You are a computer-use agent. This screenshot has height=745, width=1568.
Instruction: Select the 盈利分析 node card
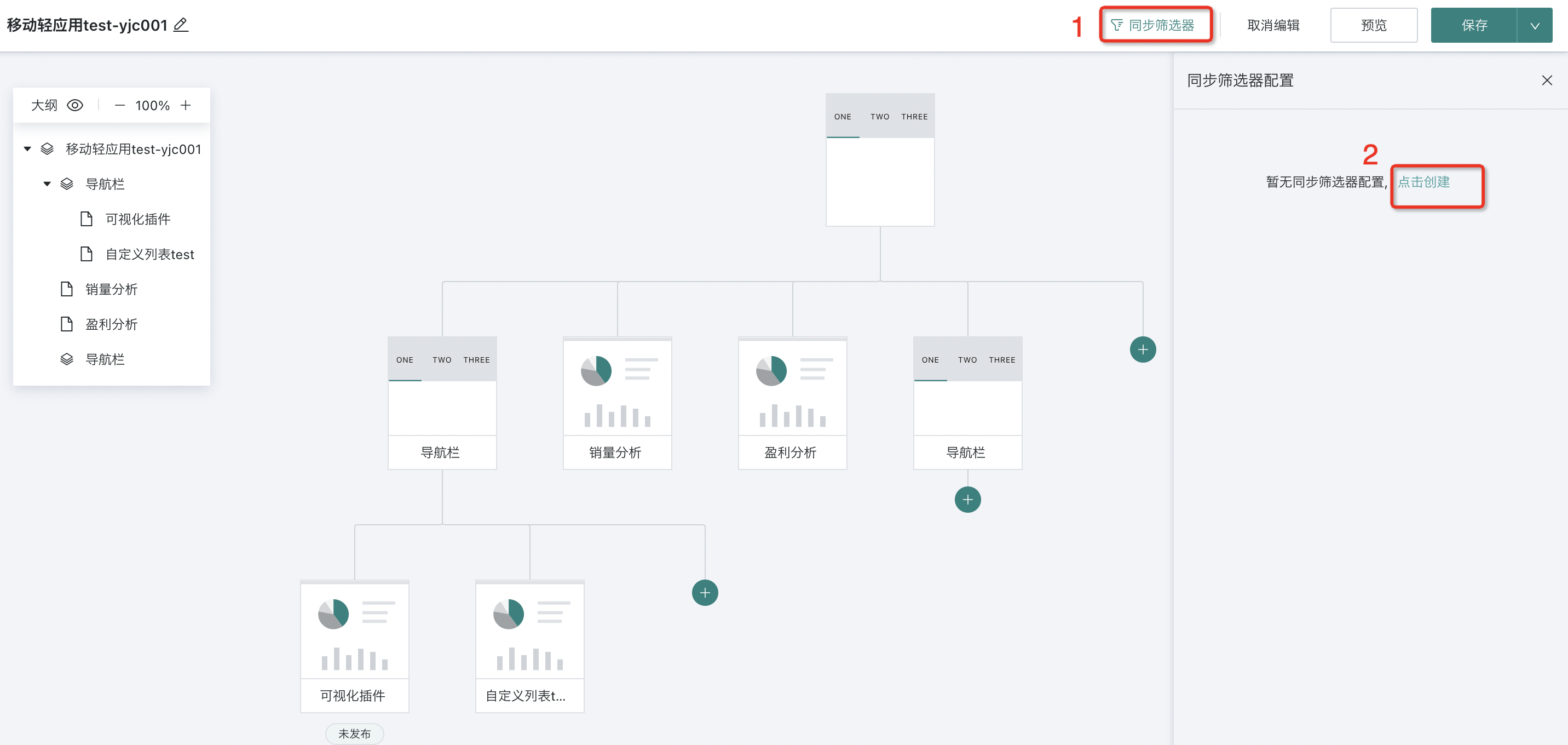click(792, 403)
